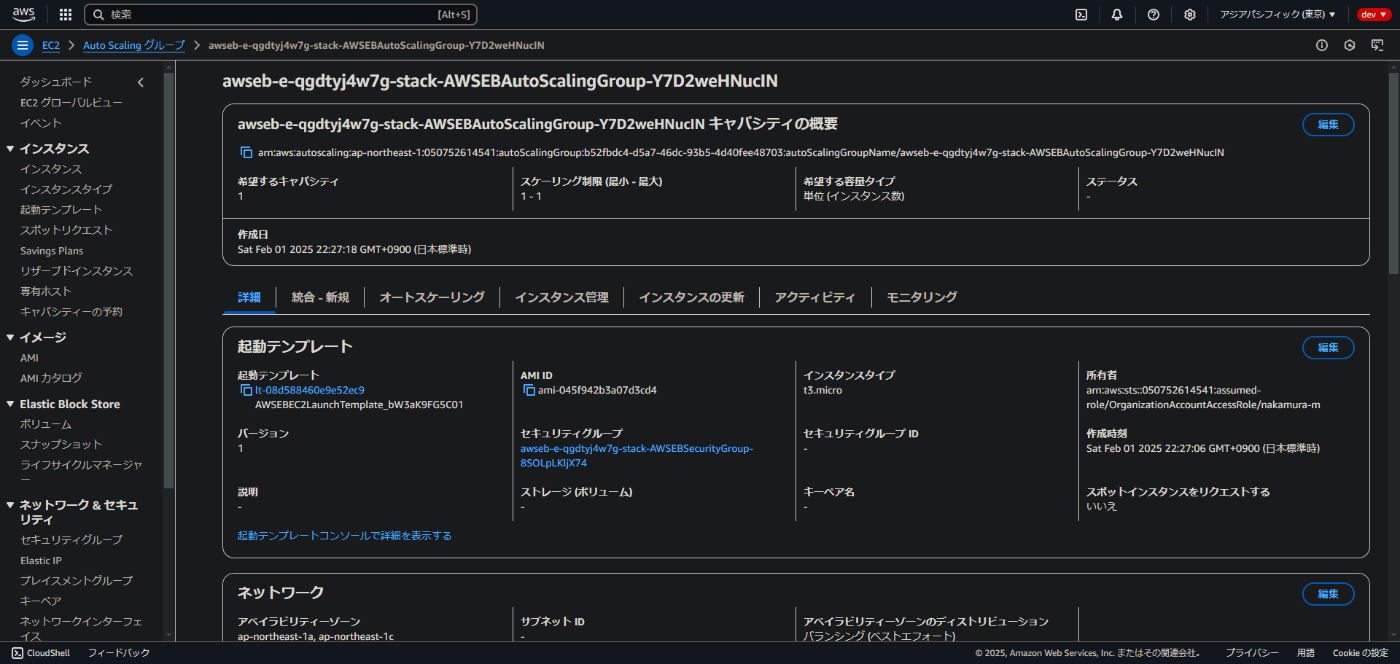The width and height of the screenshot is (1400, 664).
Task: Toggle the hamburger navigation menu icon
Action: coord(22,45)
